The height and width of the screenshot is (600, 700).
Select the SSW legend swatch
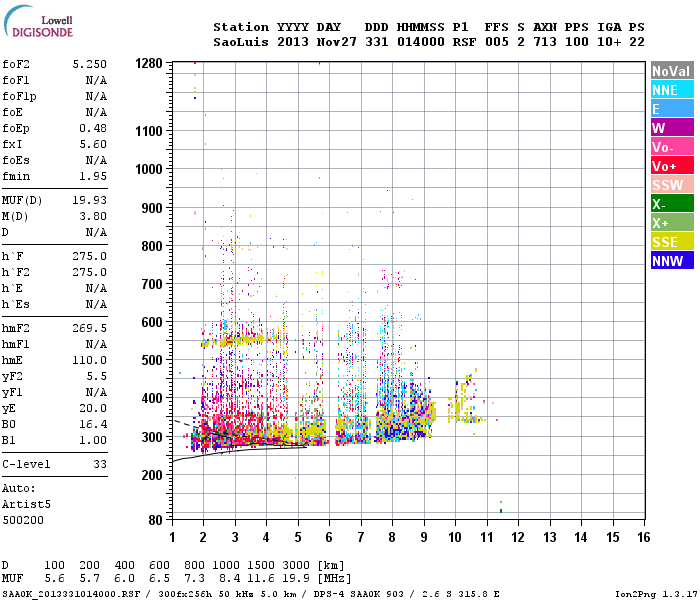672,184
